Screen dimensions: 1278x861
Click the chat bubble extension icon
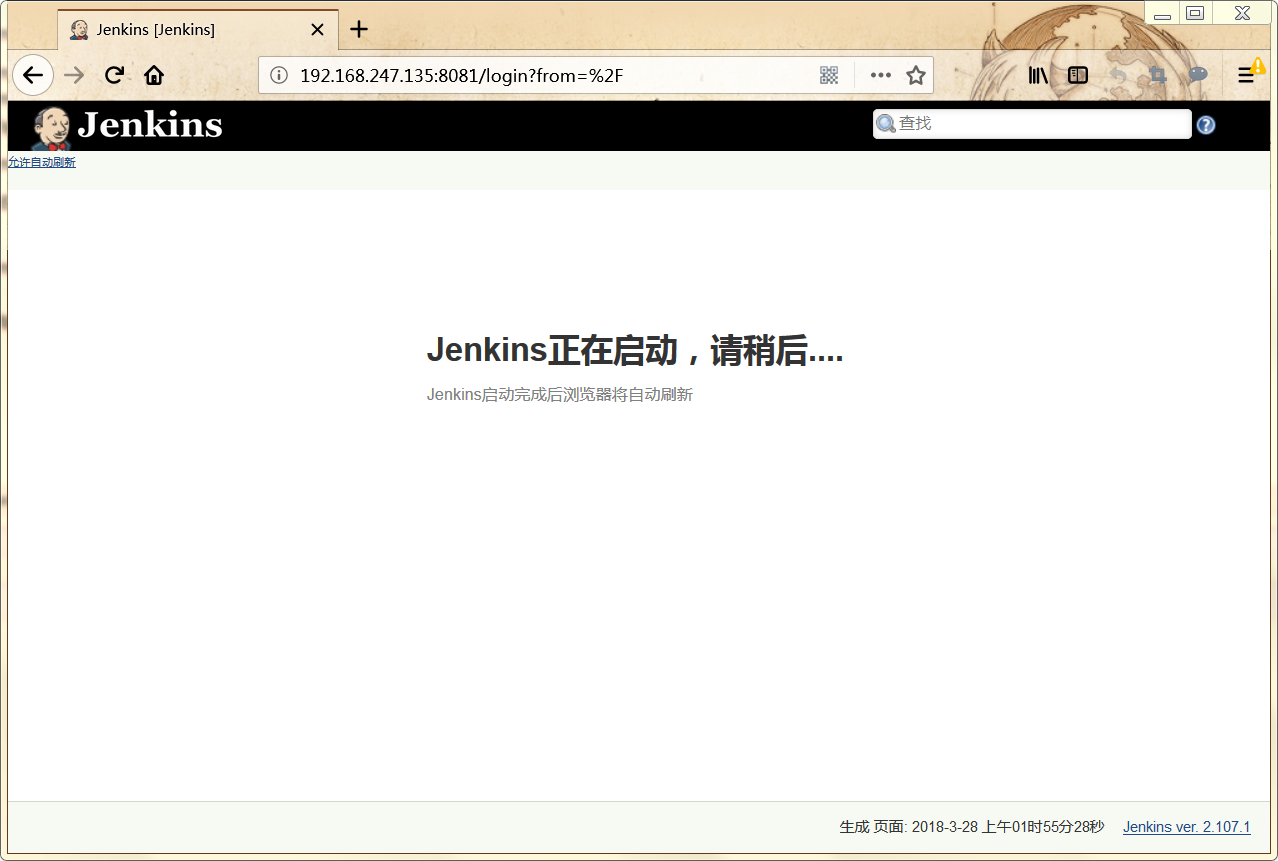click(x=1196, y=74)
